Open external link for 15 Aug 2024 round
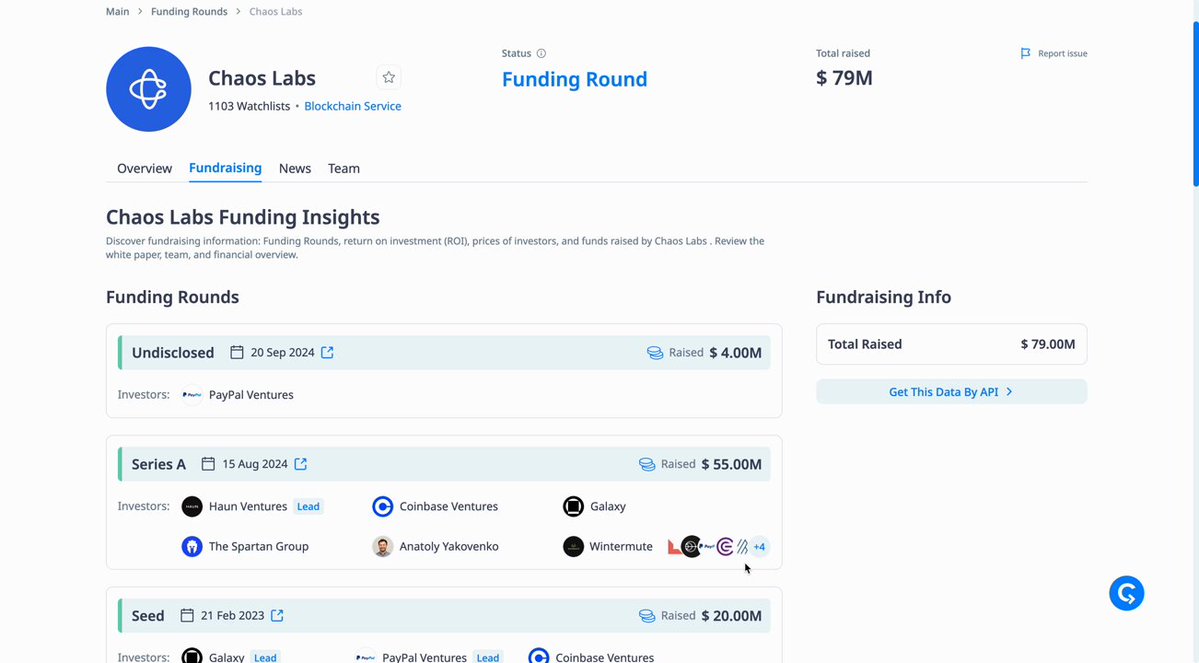The height and width of the screenshot is (663, 1199). (x=301, y=464)
